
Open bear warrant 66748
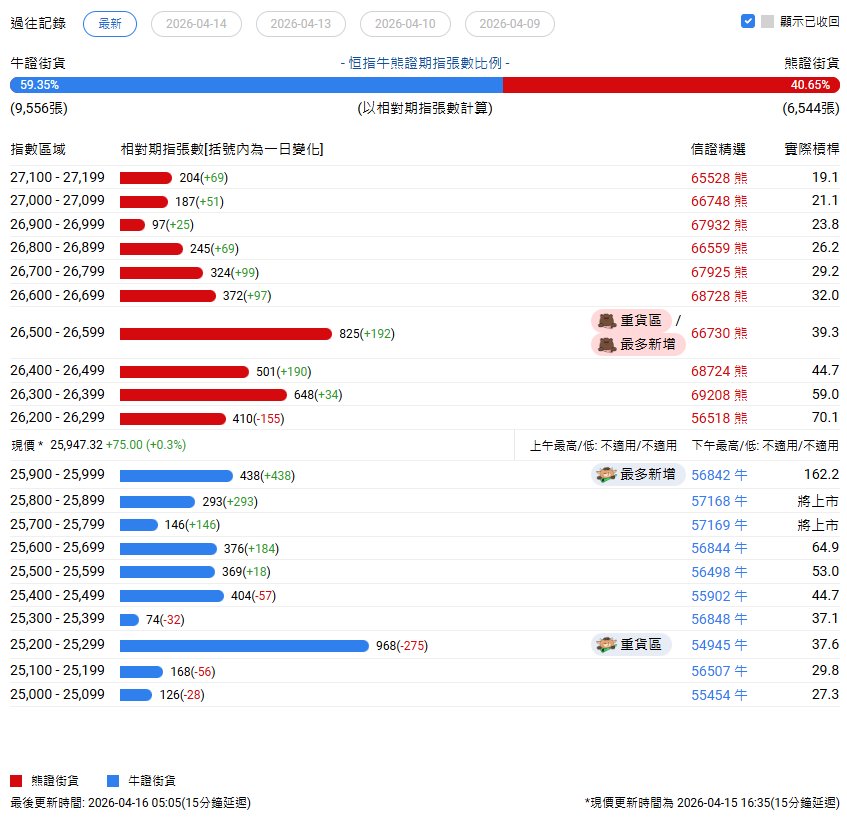[x=719, y=201]
